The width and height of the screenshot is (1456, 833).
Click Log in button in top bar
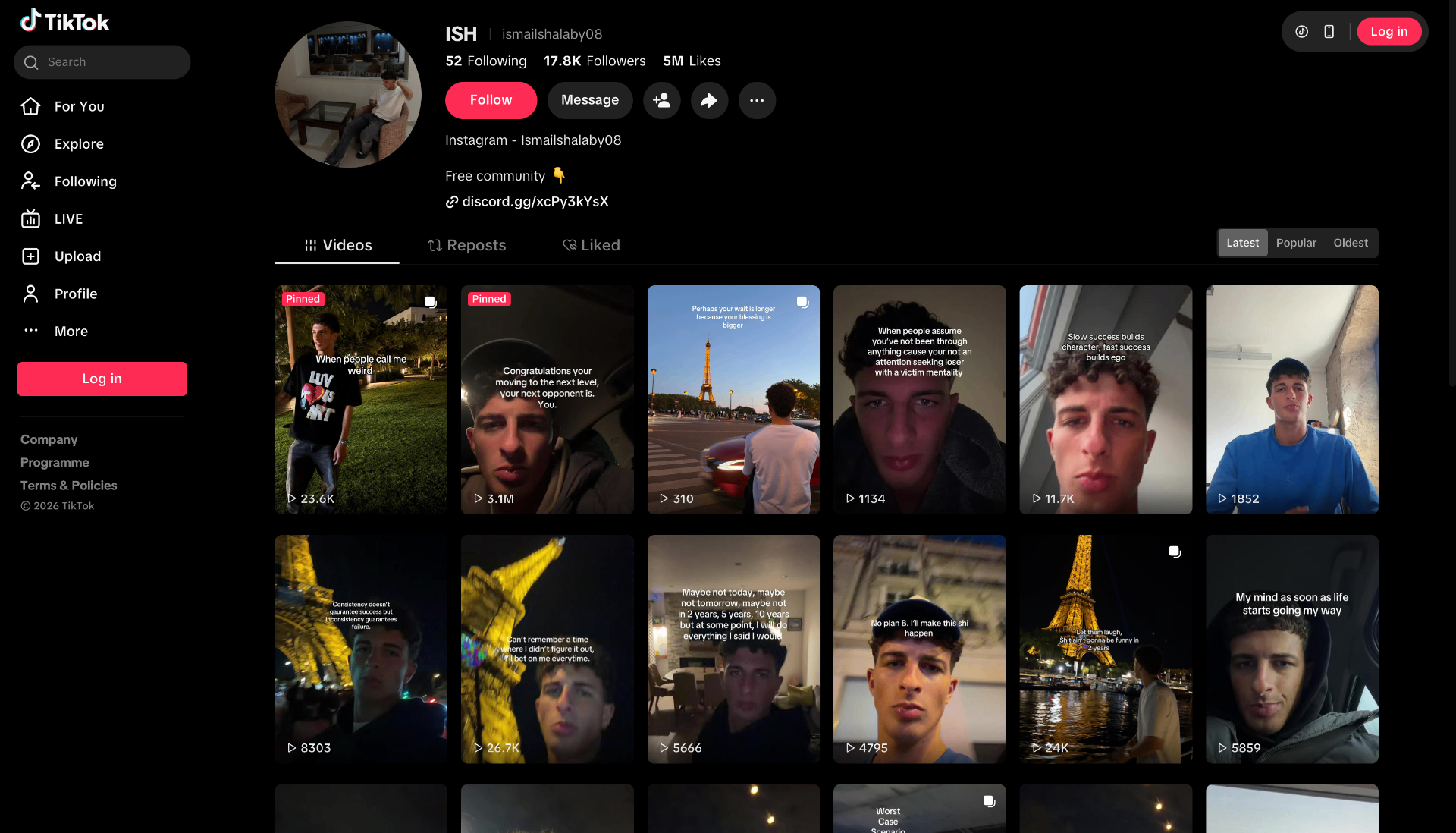[x=1389, y=32]
